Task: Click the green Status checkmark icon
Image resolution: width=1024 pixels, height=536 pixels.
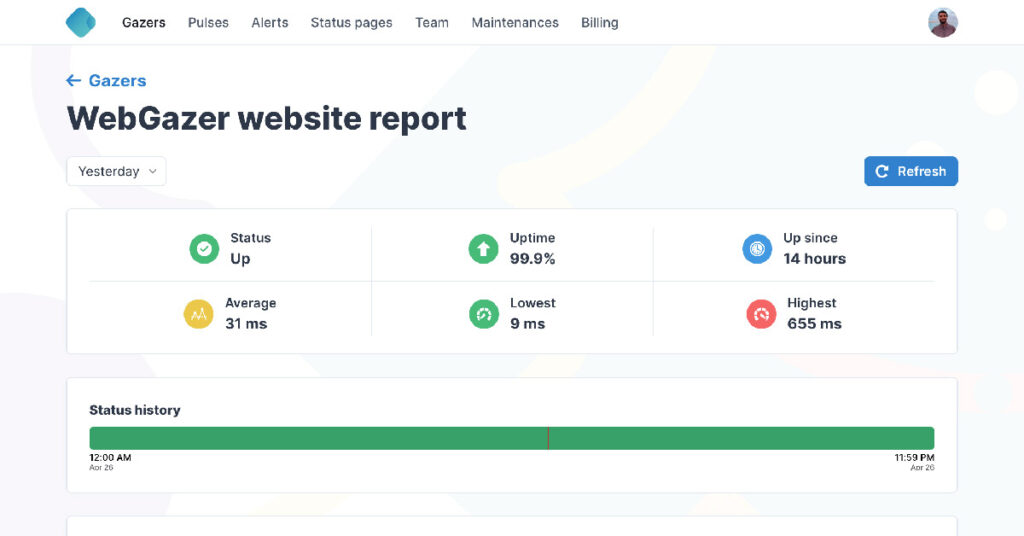Action: 204,249
